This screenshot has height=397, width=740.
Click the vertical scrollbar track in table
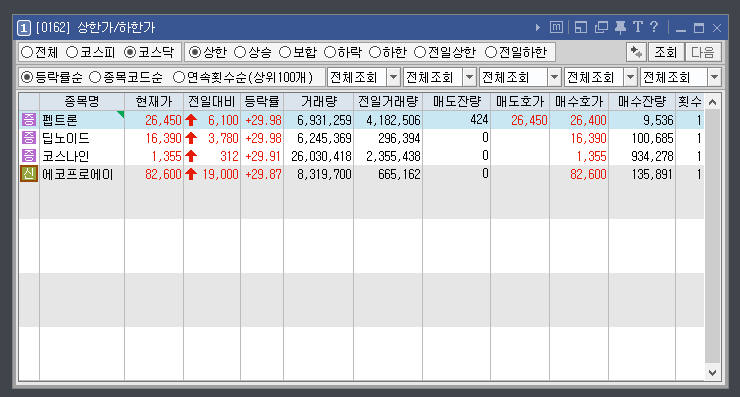pyautogui.click(x=713, y=237)
